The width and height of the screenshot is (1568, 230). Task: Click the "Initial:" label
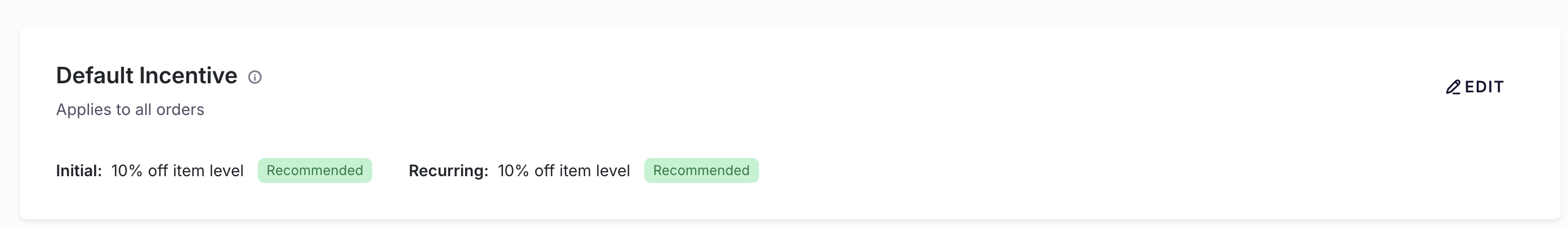click(79, 171)
